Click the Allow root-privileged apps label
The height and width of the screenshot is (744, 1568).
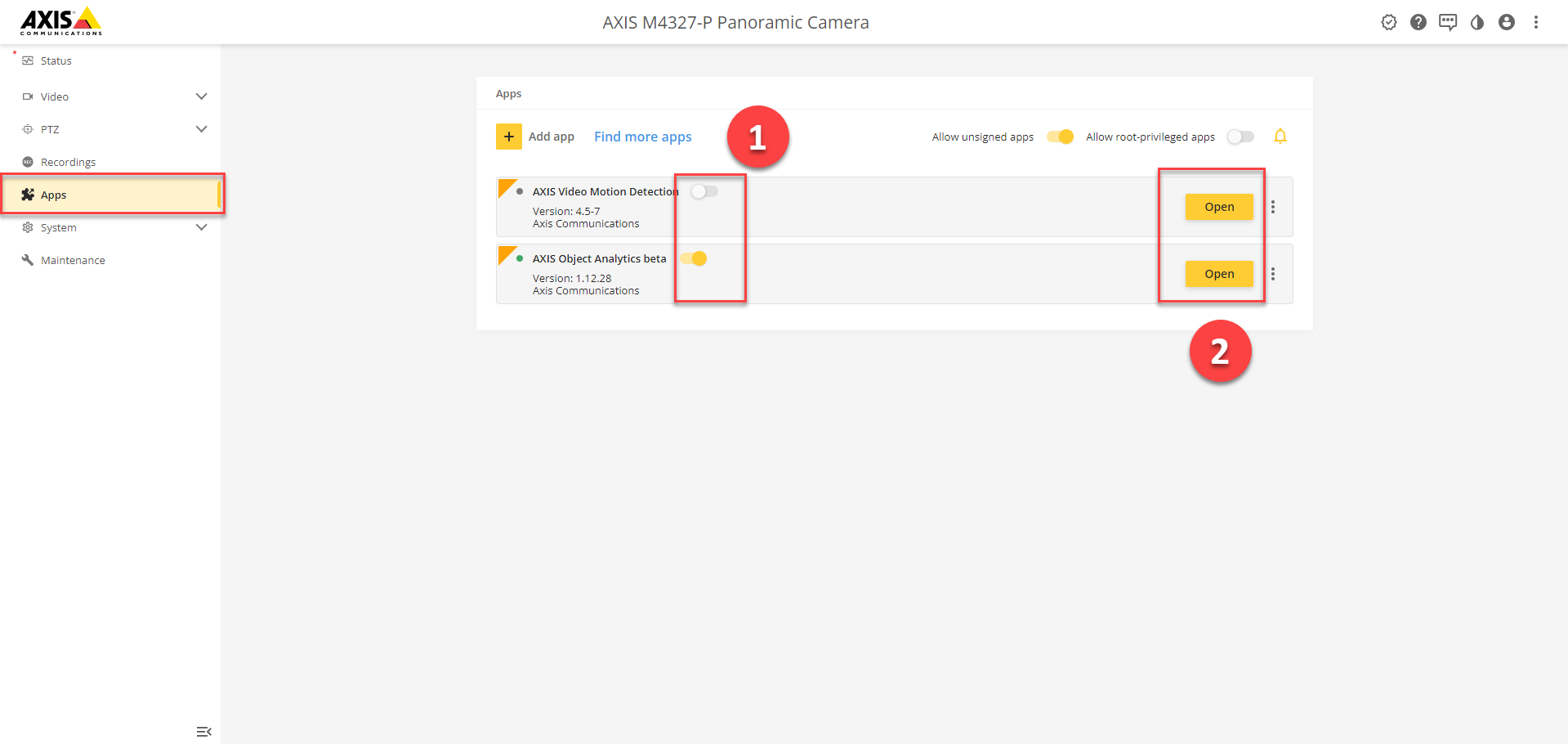(1150, 137)
